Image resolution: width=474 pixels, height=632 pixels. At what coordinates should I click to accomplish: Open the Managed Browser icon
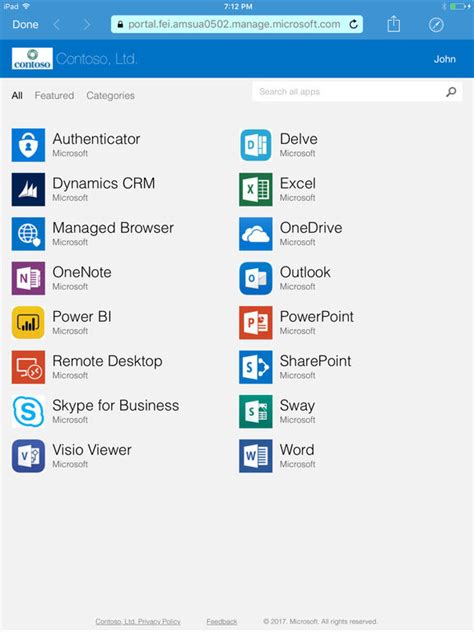point(28,234)
